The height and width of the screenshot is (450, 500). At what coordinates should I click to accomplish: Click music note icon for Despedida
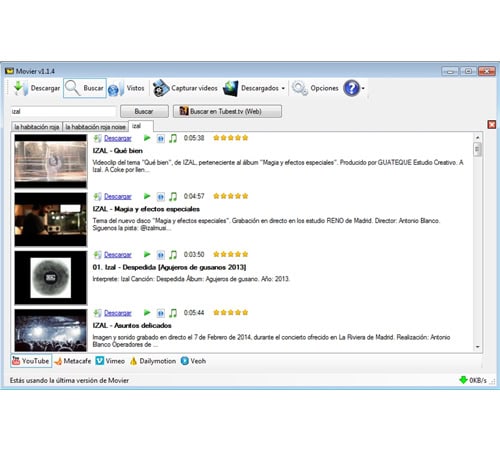173,255
